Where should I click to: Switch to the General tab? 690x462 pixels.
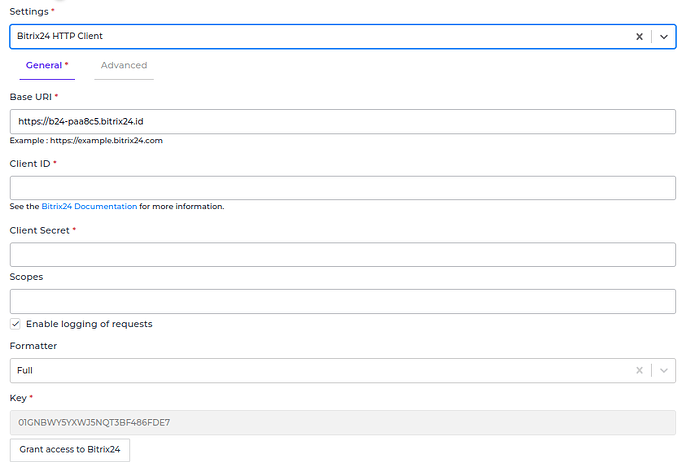coord(47,66)
